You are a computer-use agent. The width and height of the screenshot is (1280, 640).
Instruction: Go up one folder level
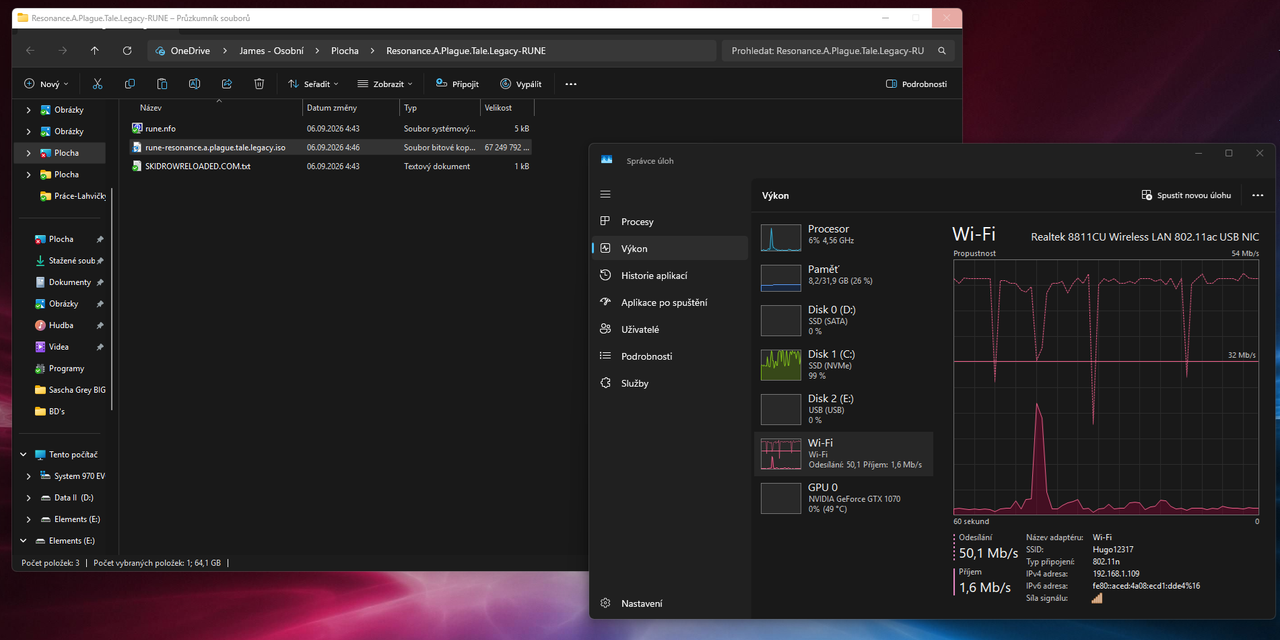[94, 50]
